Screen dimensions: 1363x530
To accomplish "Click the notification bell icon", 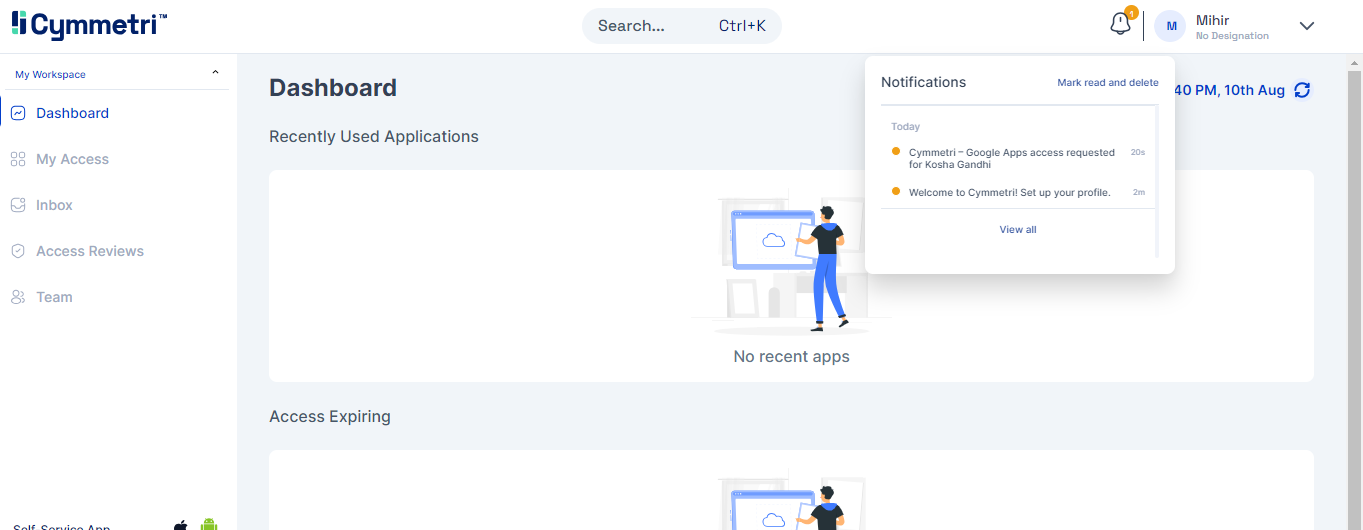I will tap(1120, 24).
